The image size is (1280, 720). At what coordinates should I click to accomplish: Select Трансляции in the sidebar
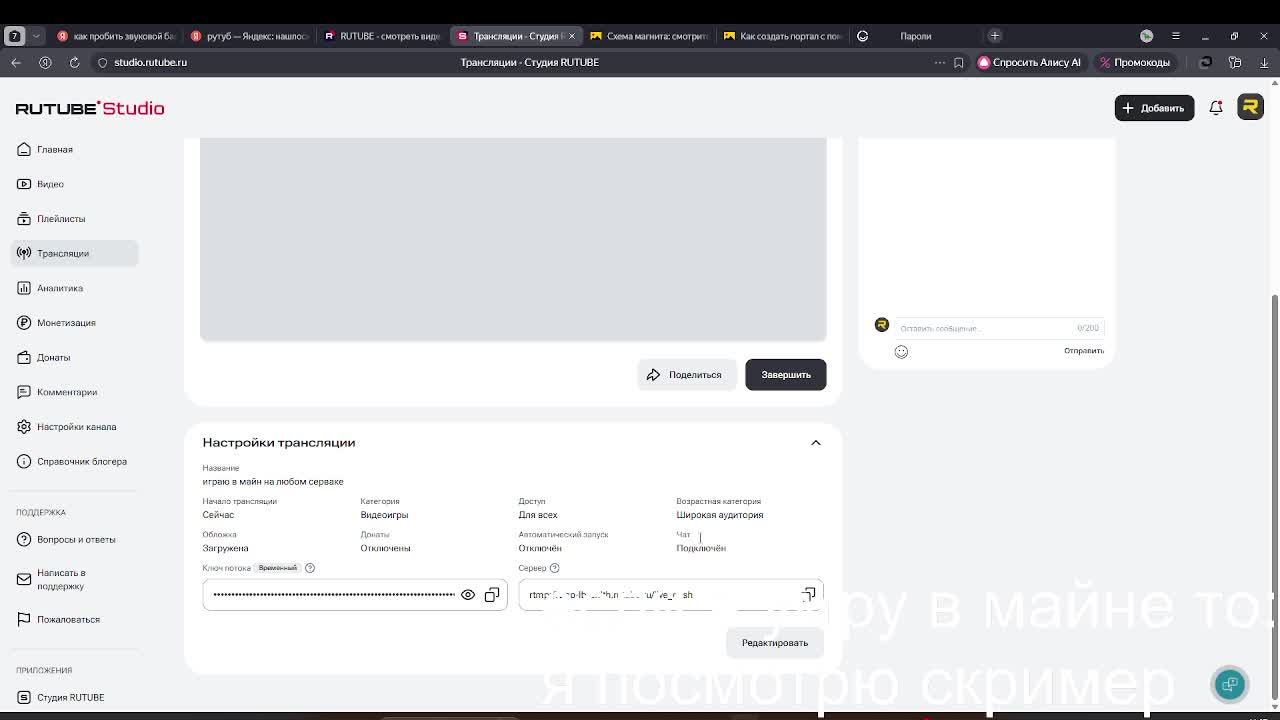pos(75,253)
